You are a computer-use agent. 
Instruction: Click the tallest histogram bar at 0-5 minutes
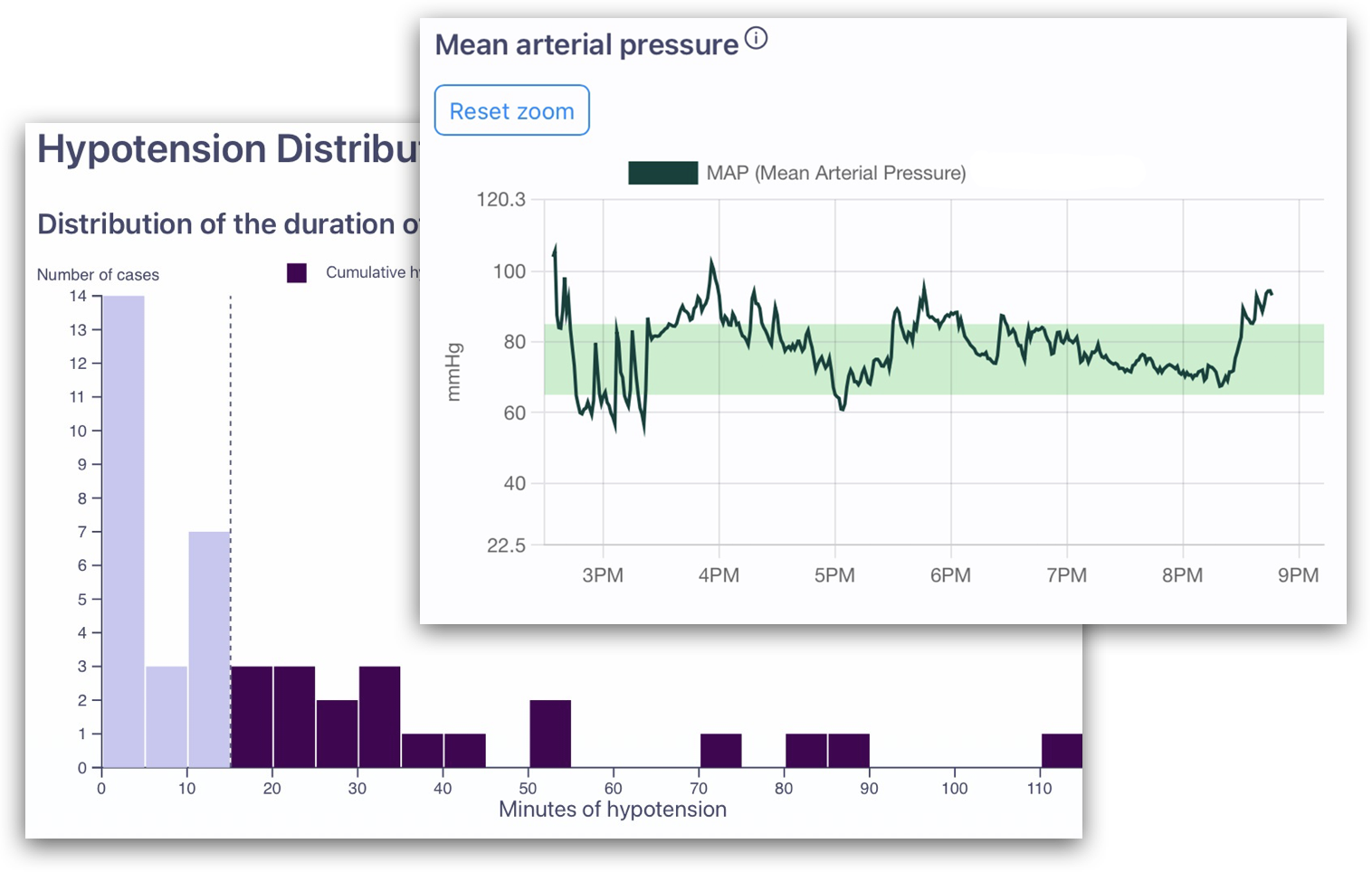[x=123, y=532]
